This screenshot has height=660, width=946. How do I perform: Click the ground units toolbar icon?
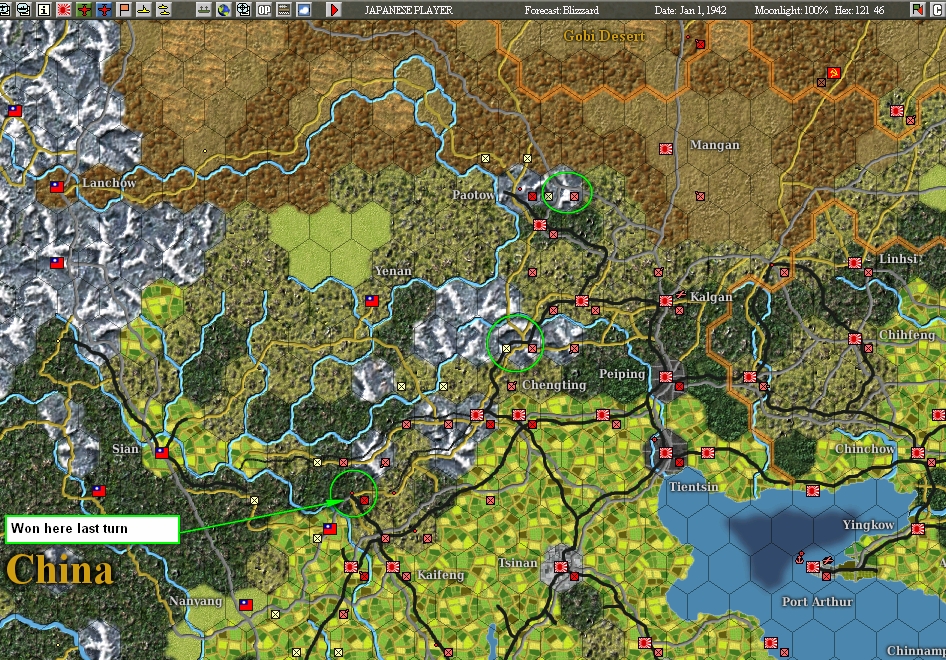(204, 10)
